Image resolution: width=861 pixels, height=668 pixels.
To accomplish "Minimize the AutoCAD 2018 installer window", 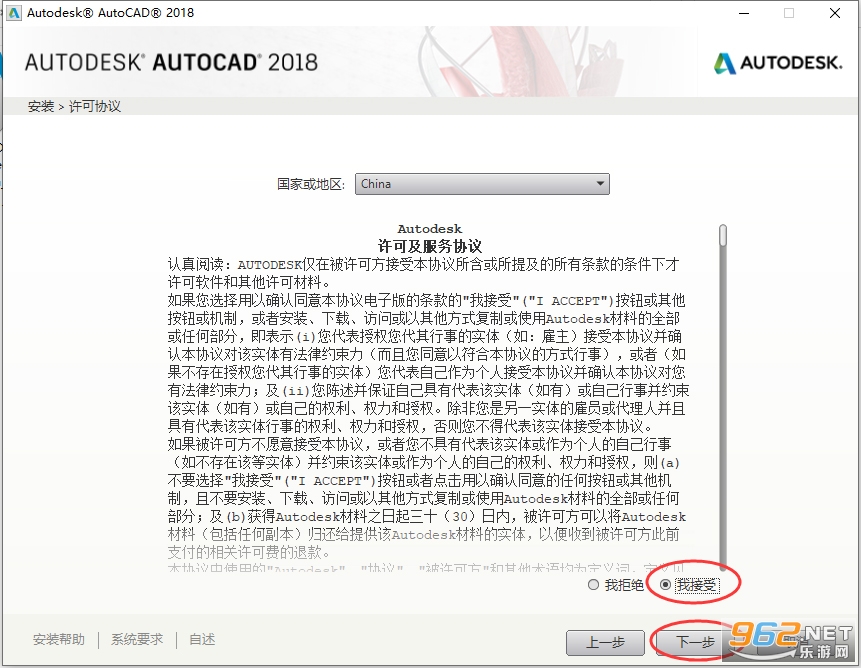I will coord(744,13).
